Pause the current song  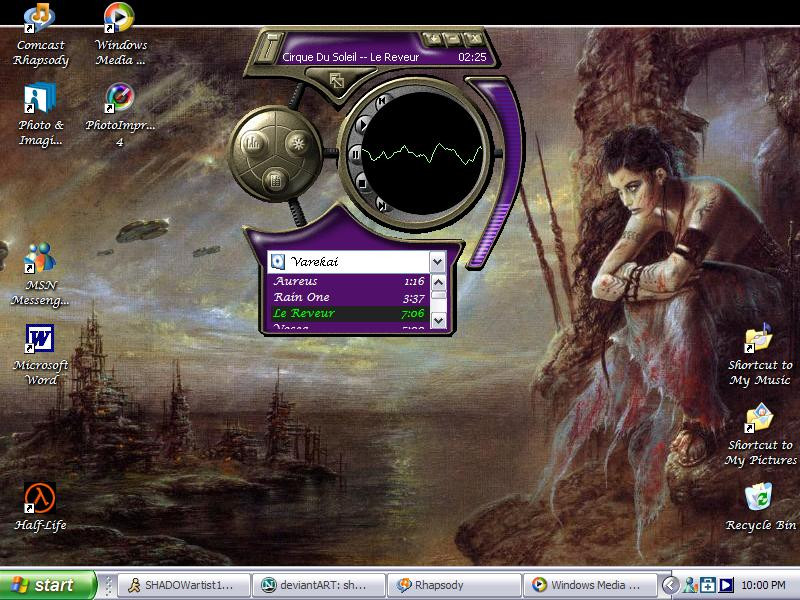click(x=355, y=154)
